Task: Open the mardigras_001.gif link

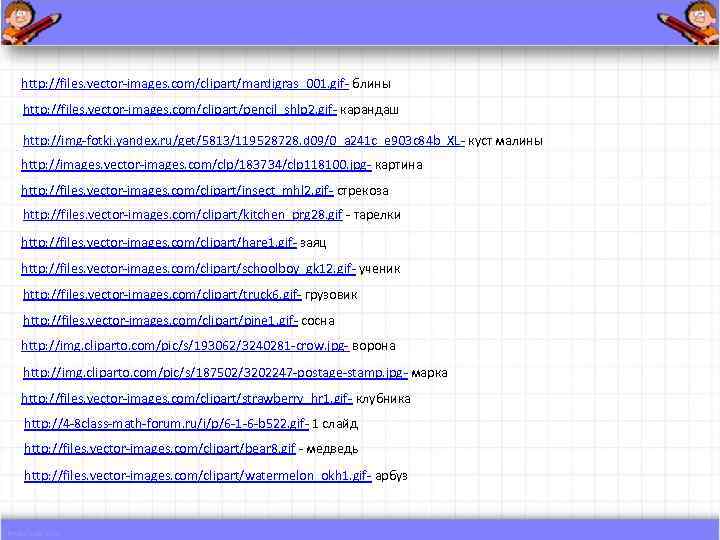Action: coord(185,84)
